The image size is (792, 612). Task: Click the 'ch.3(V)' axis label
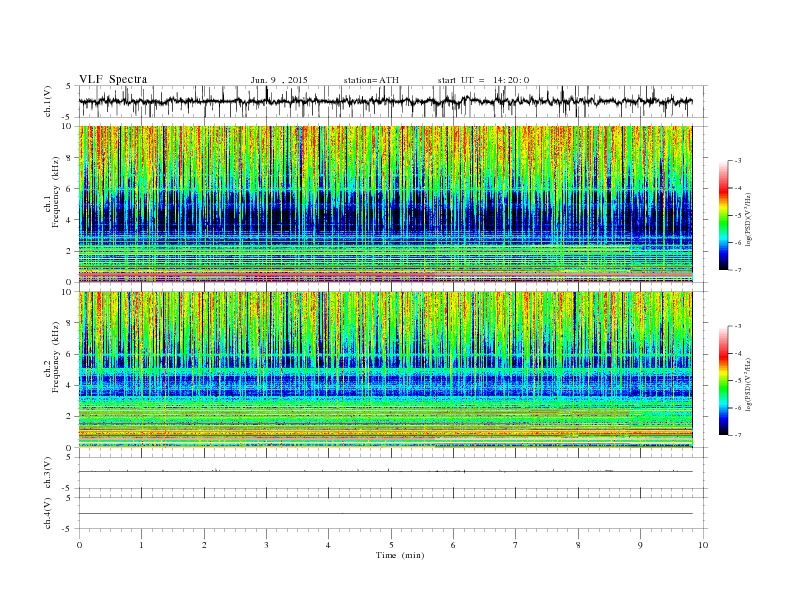pyautogui.click(x=48, y=473)
